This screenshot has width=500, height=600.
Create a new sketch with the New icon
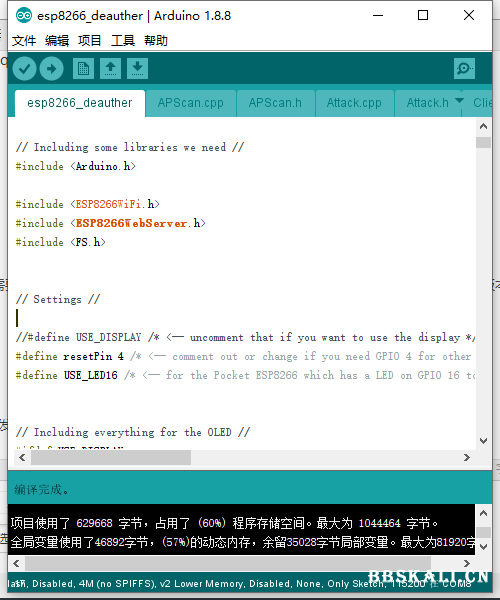pos(83,69)
